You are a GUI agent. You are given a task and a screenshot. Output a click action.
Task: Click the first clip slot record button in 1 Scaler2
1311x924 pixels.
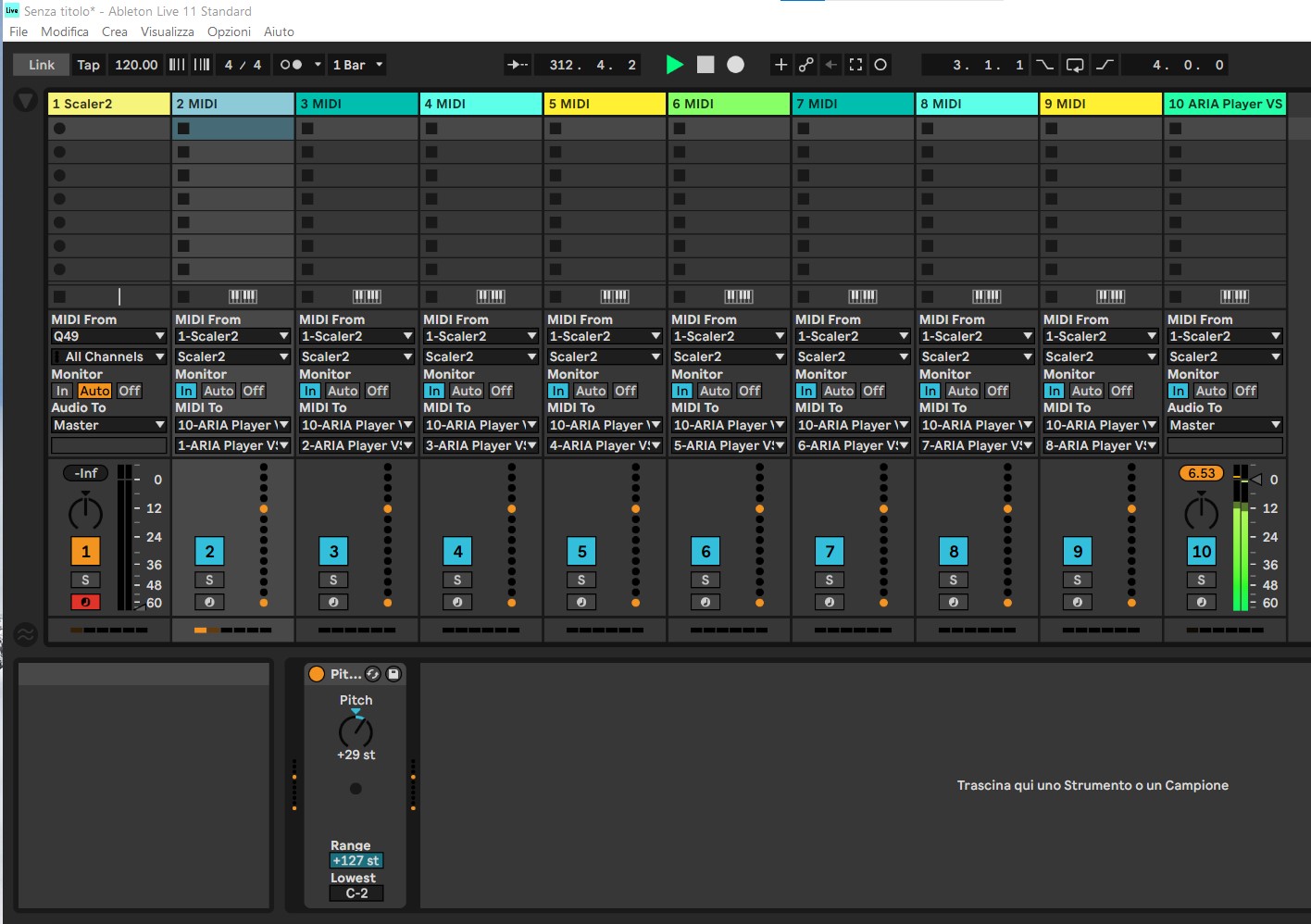59,128
